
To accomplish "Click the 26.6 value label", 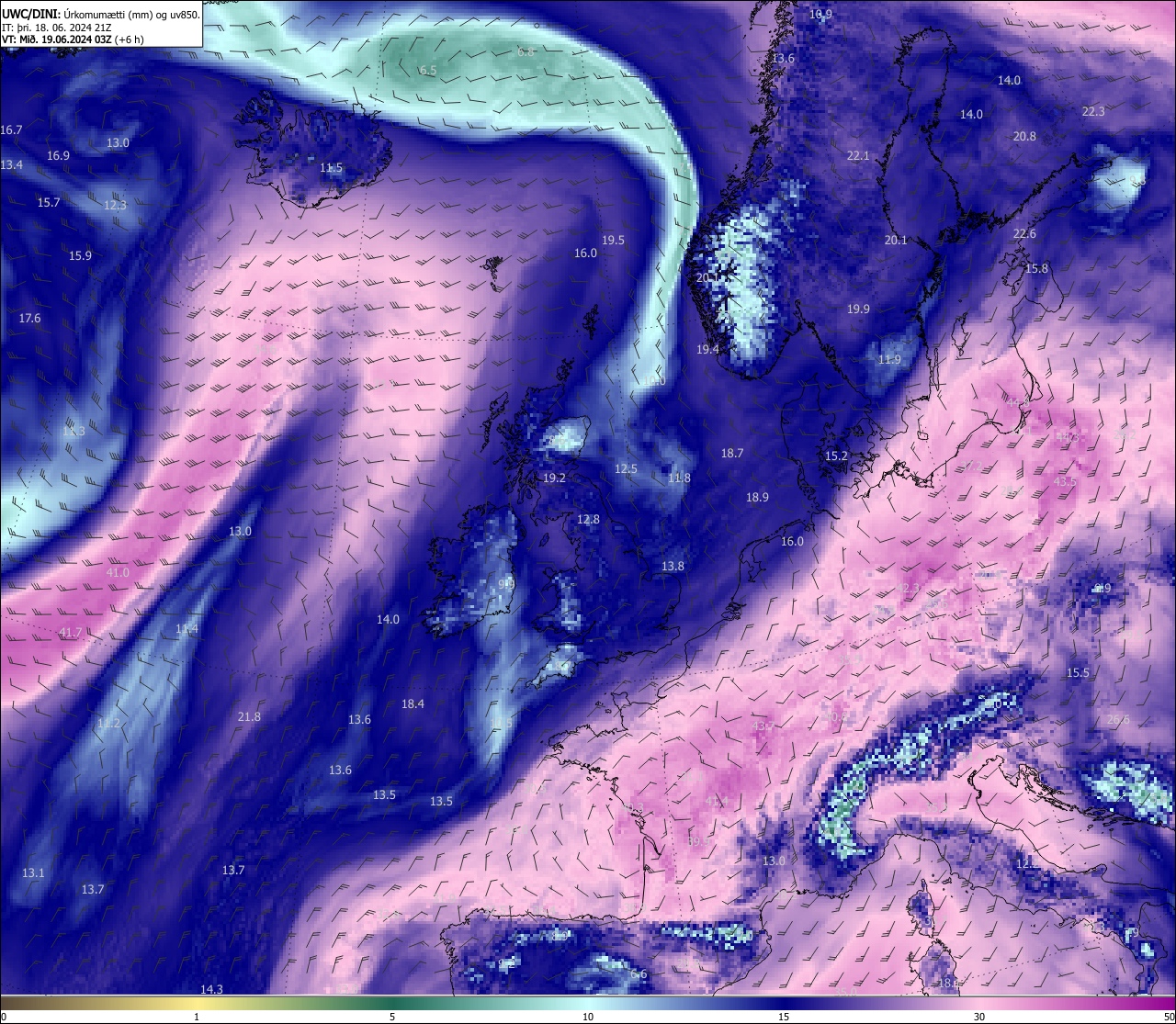I will pyautogui.click(x=1118, y=719).
